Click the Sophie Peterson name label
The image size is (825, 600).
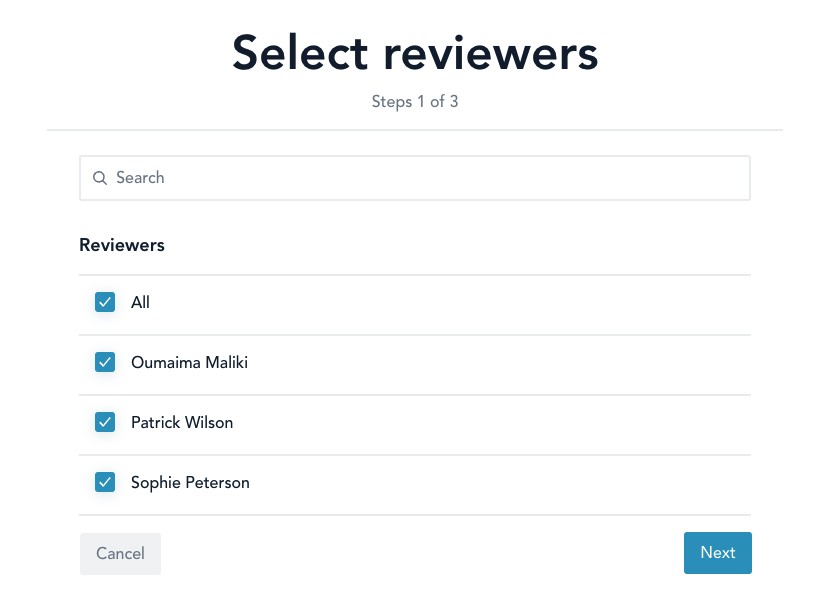tap(190, 482)
